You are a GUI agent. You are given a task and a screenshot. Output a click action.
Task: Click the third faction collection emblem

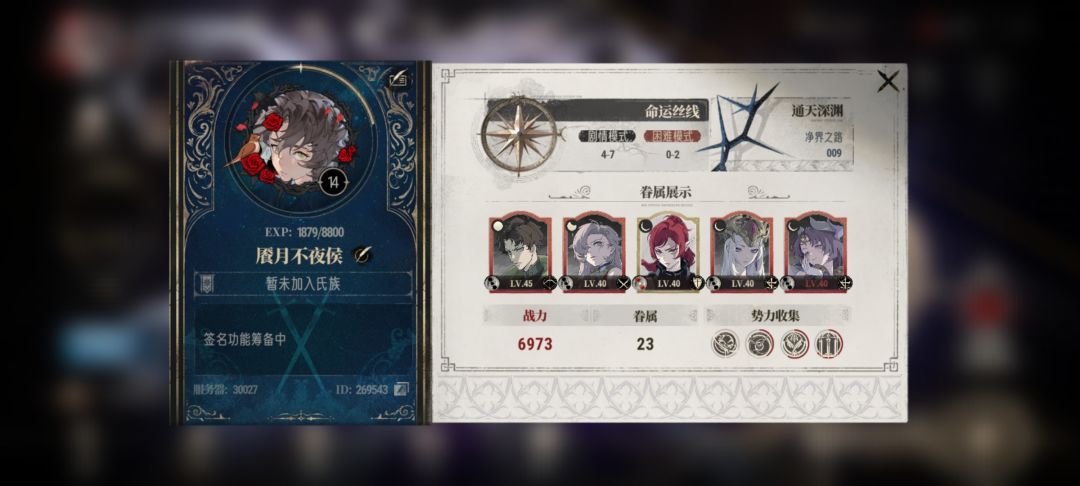tap(794, 344)
